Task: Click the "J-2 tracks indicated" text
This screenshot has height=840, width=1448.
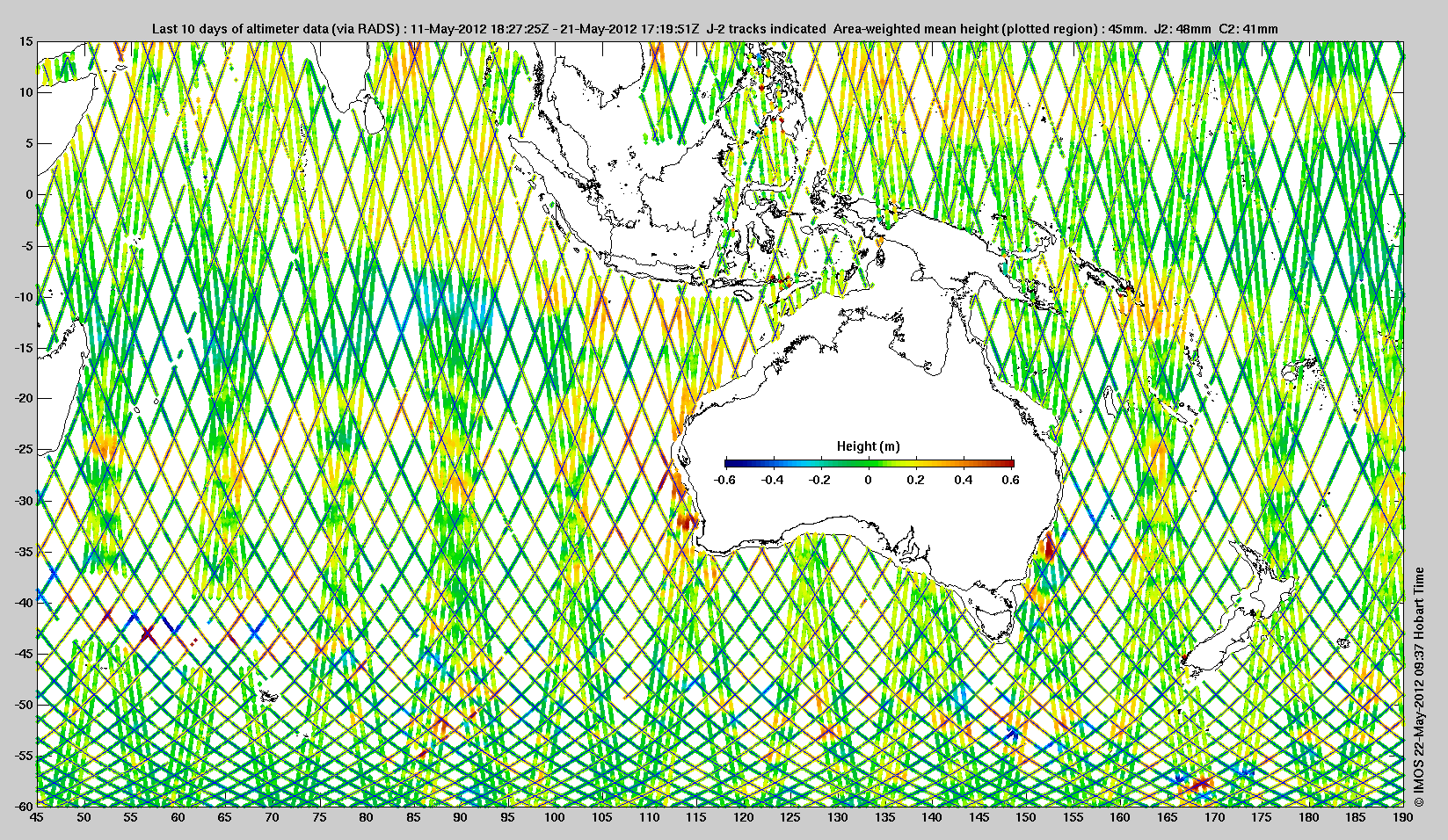Action: [x=766, y=29]
